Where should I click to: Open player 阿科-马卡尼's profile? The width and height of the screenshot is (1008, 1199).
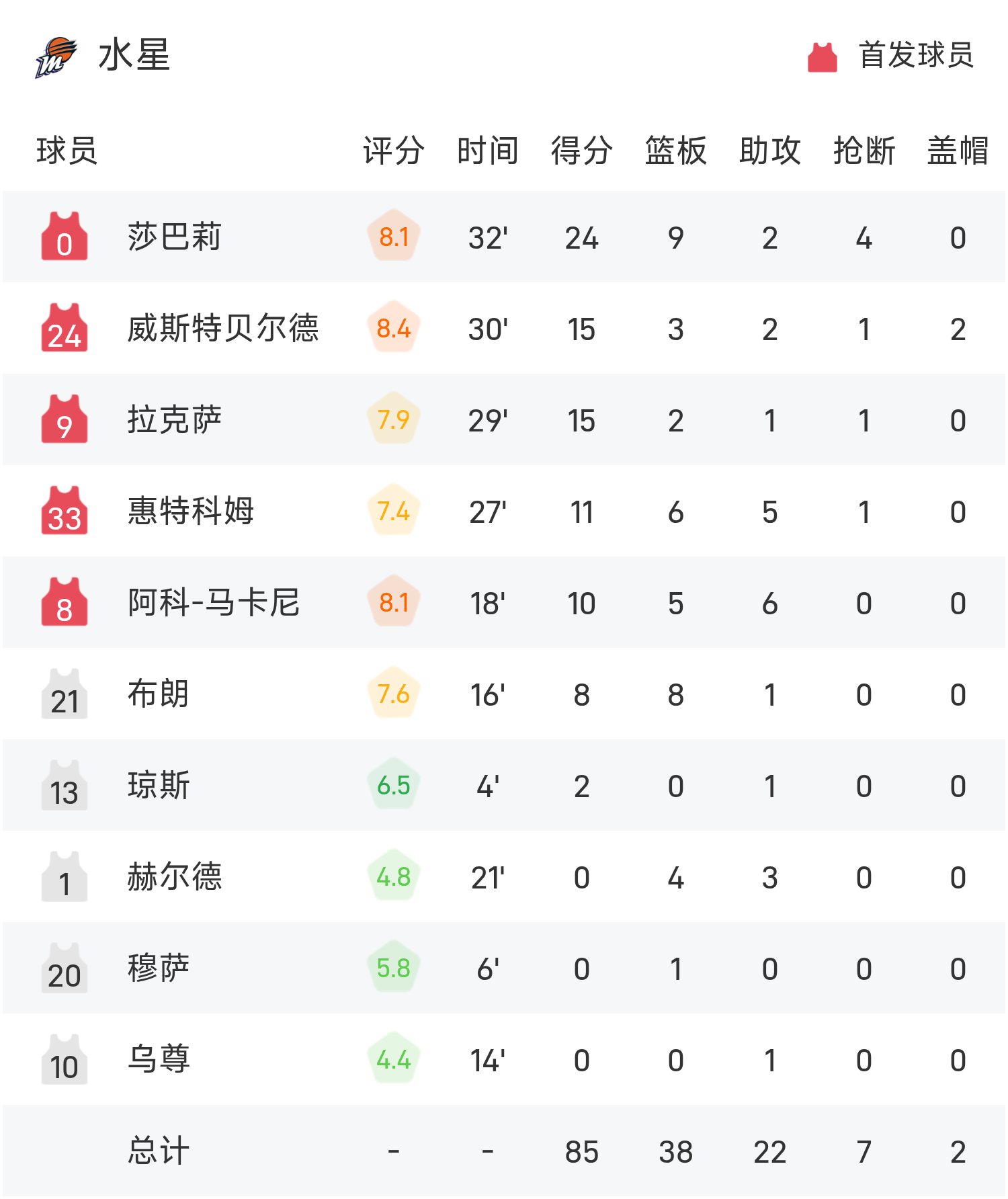214,603
